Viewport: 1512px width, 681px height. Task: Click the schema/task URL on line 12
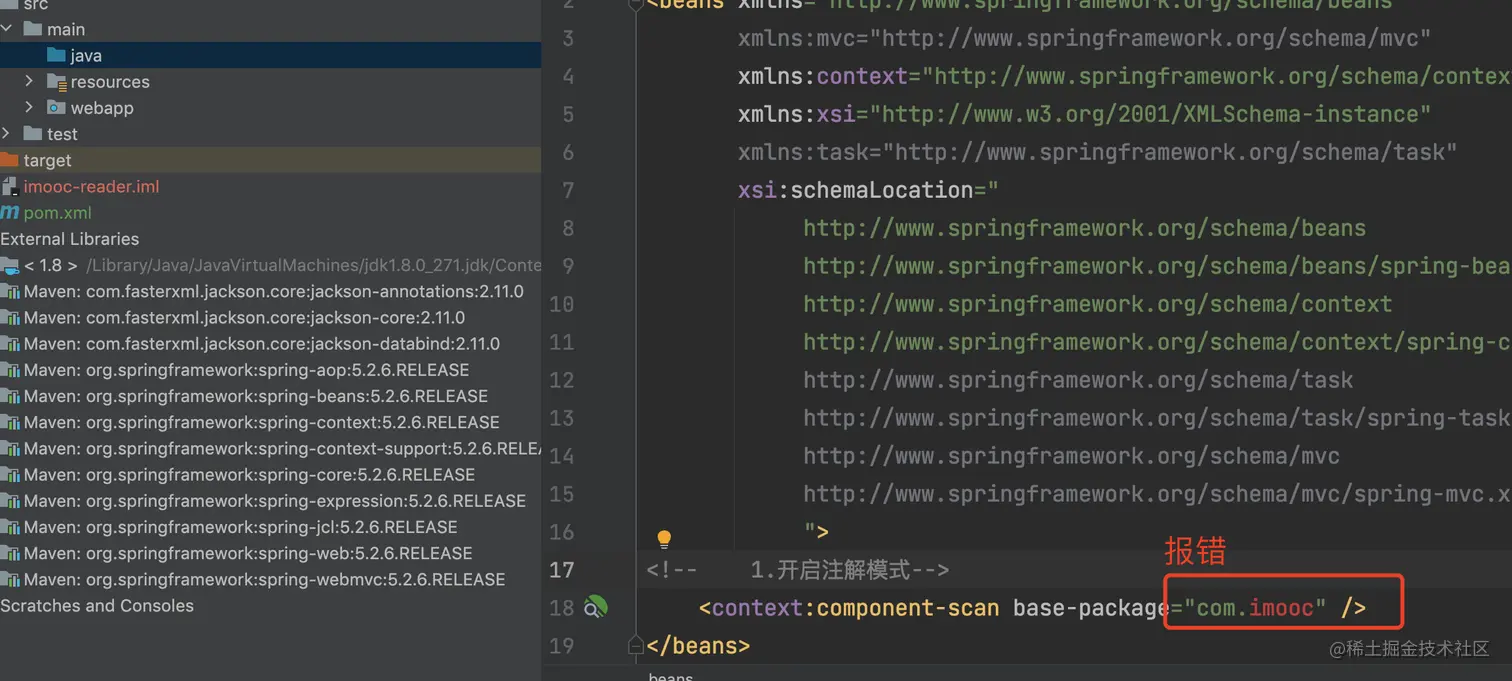(1078, 380)
